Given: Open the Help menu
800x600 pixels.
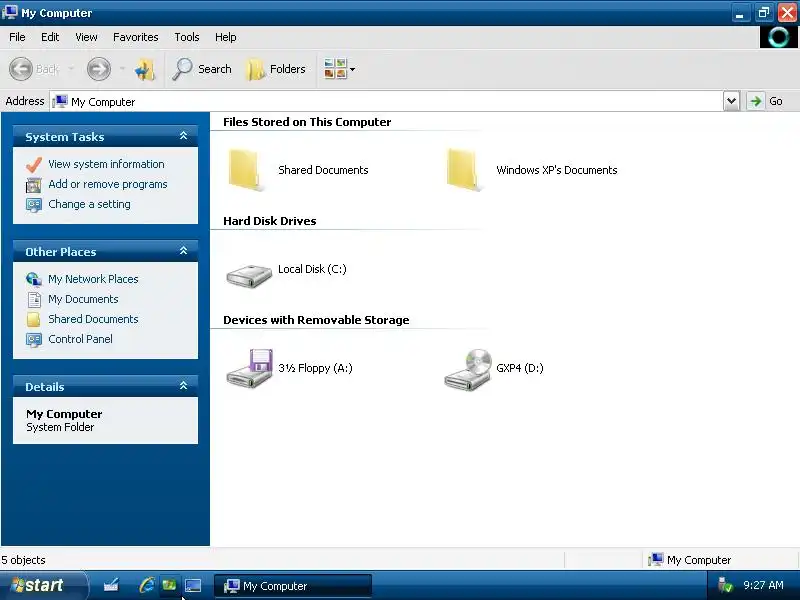Looking at the screenshot, I should (x=225, y=37).
